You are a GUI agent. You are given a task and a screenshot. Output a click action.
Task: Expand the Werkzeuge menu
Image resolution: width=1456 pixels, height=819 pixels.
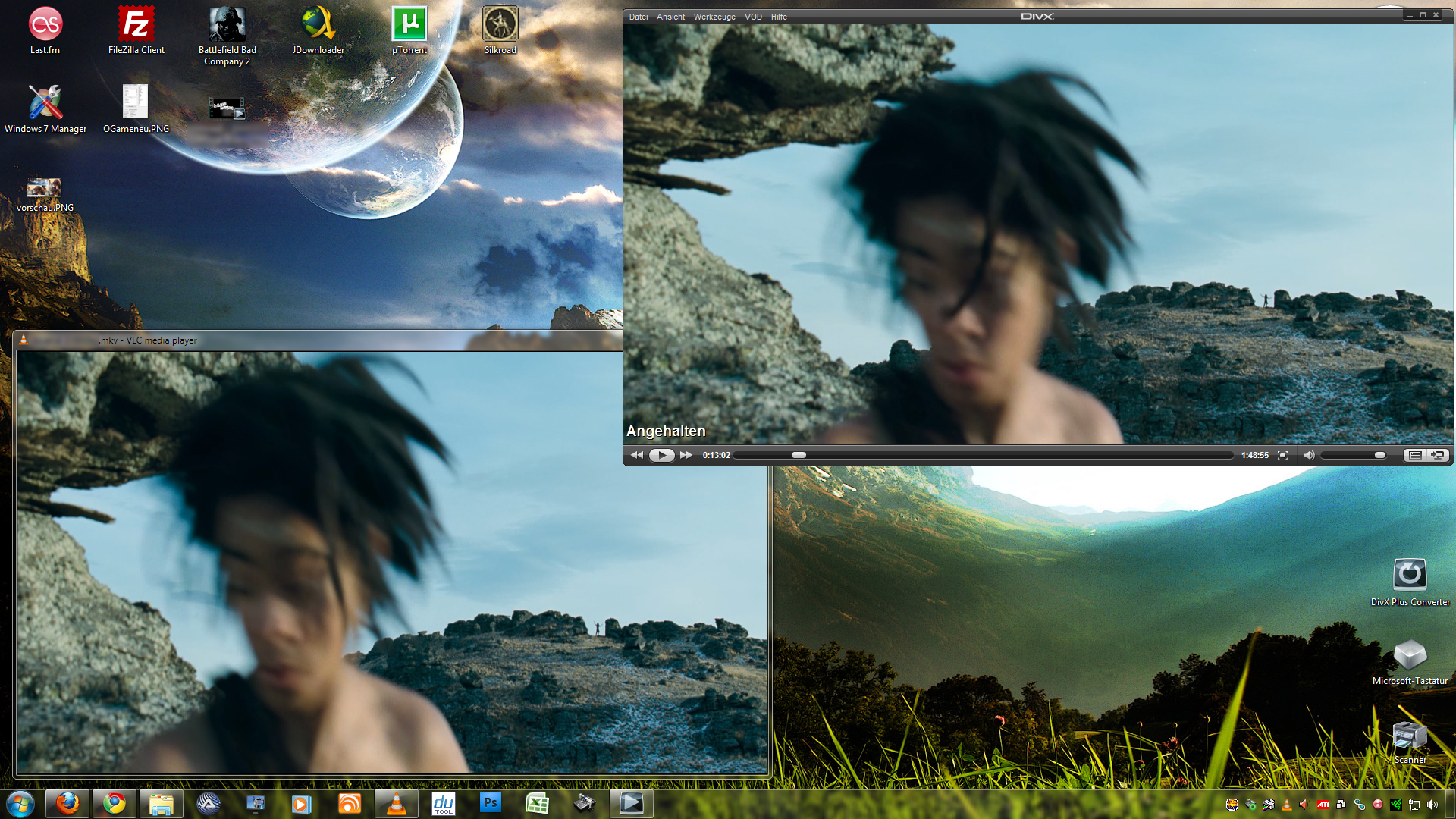[x=714, y=17]
